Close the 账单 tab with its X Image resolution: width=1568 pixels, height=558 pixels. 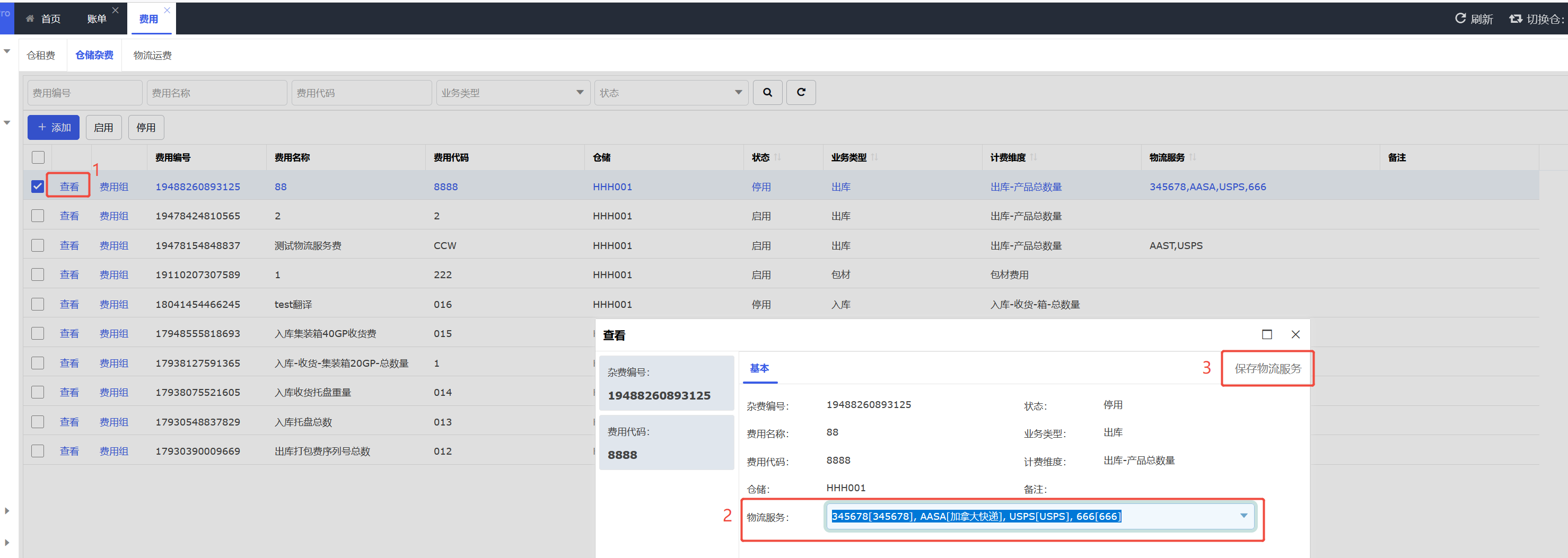click(116, 11)
